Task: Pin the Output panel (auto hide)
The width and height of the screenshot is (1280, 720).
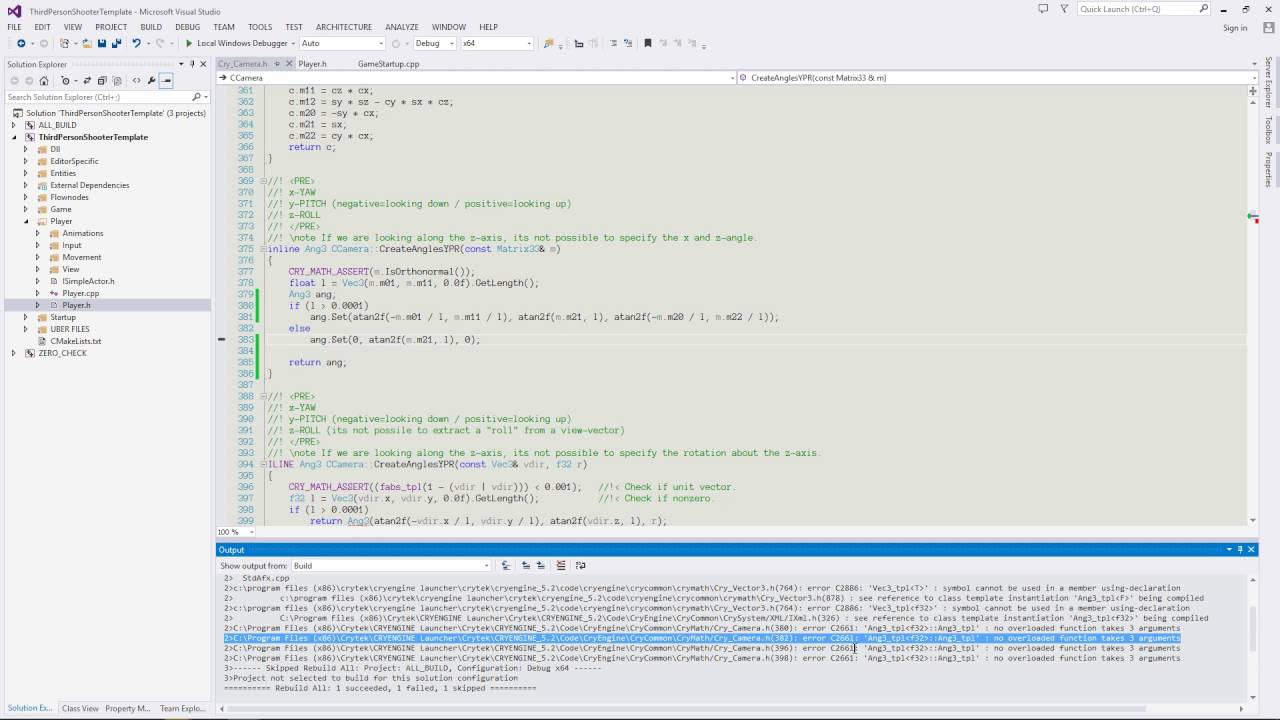Action: click(x=1240, y=549)
